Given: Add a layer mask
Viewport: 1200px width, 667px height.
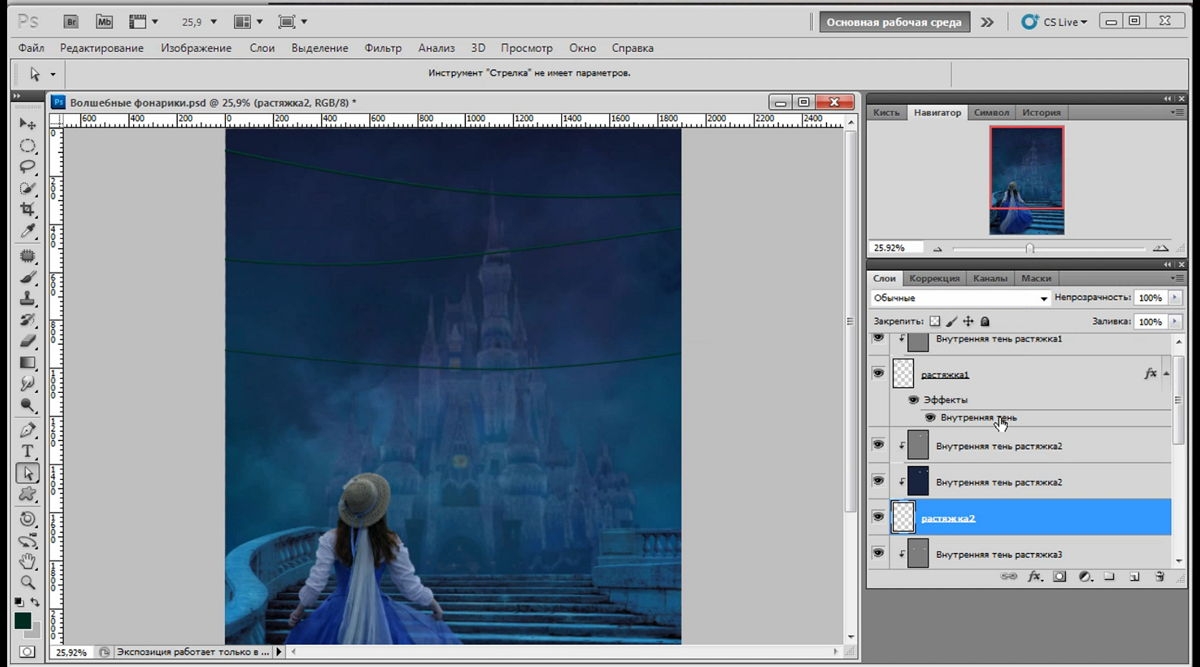Looking at the screenshot, I should tap(1060, 577).
